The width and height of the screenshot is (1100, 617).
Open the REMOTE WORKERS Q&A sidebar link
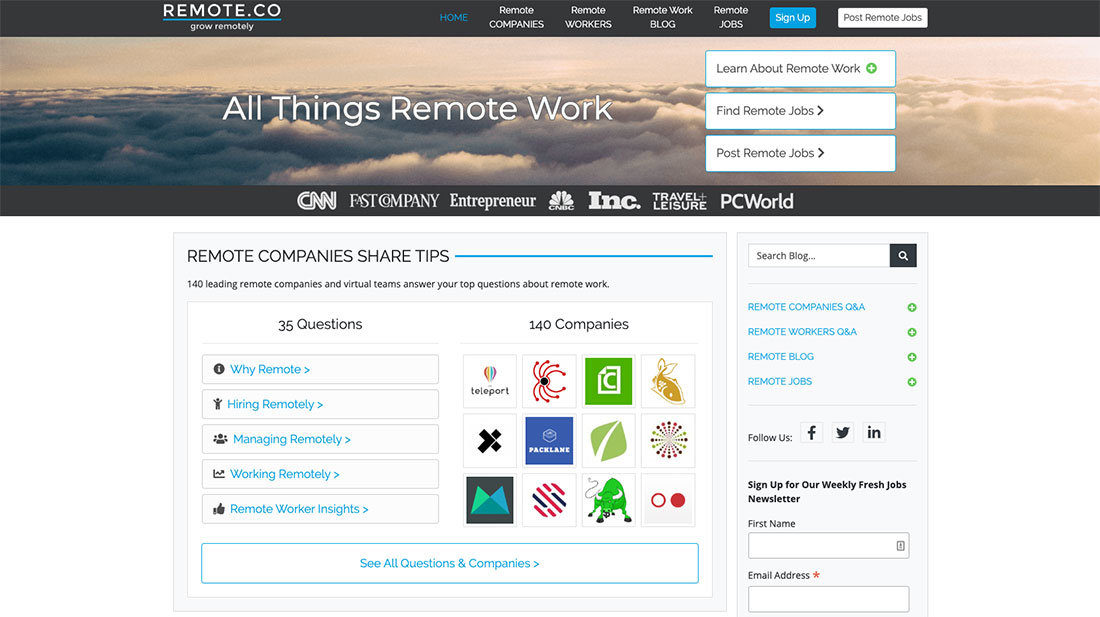(802, 332)
